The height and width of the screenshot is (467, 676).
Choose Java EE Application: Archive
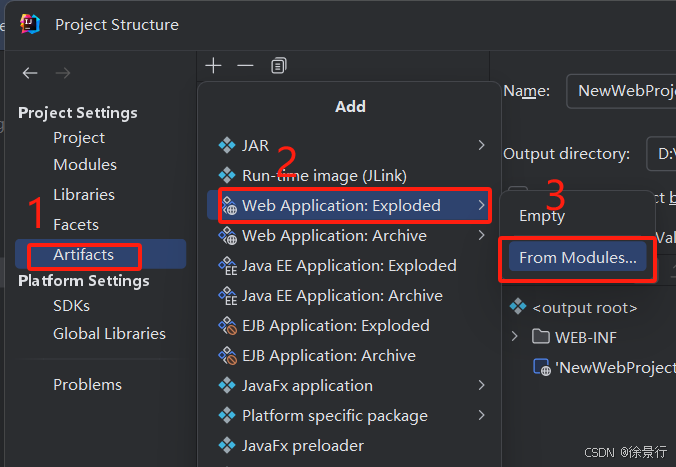click(350, 296)
